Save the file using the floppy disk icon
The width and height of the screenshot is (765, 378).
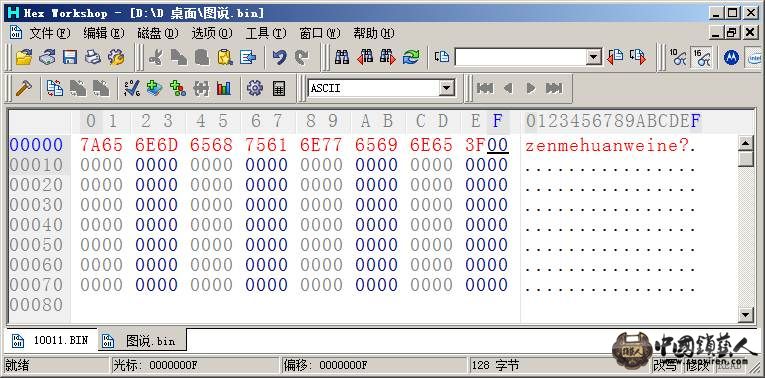tap(70, 58)
